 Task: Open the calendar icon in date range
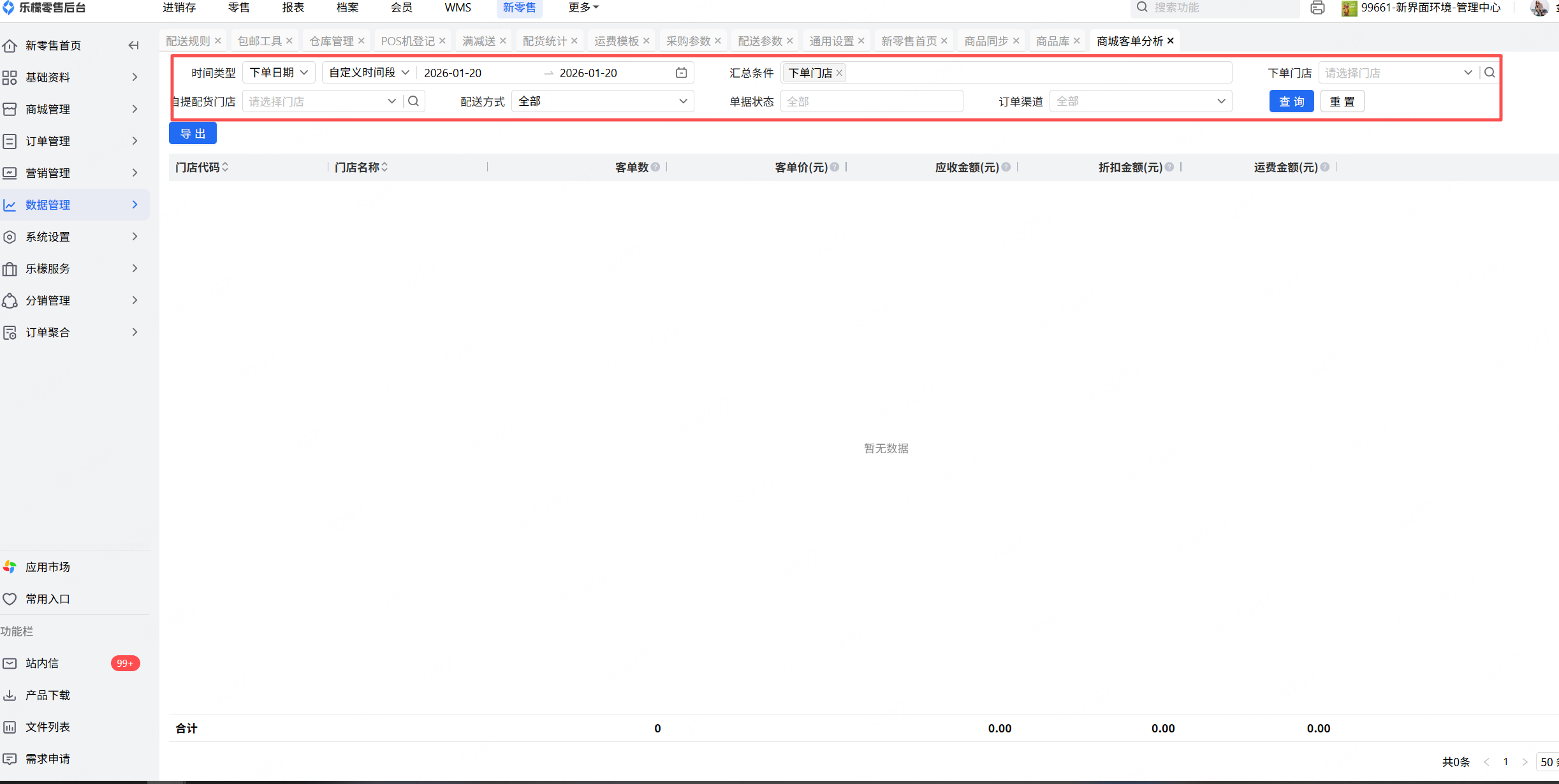point(681,73)
